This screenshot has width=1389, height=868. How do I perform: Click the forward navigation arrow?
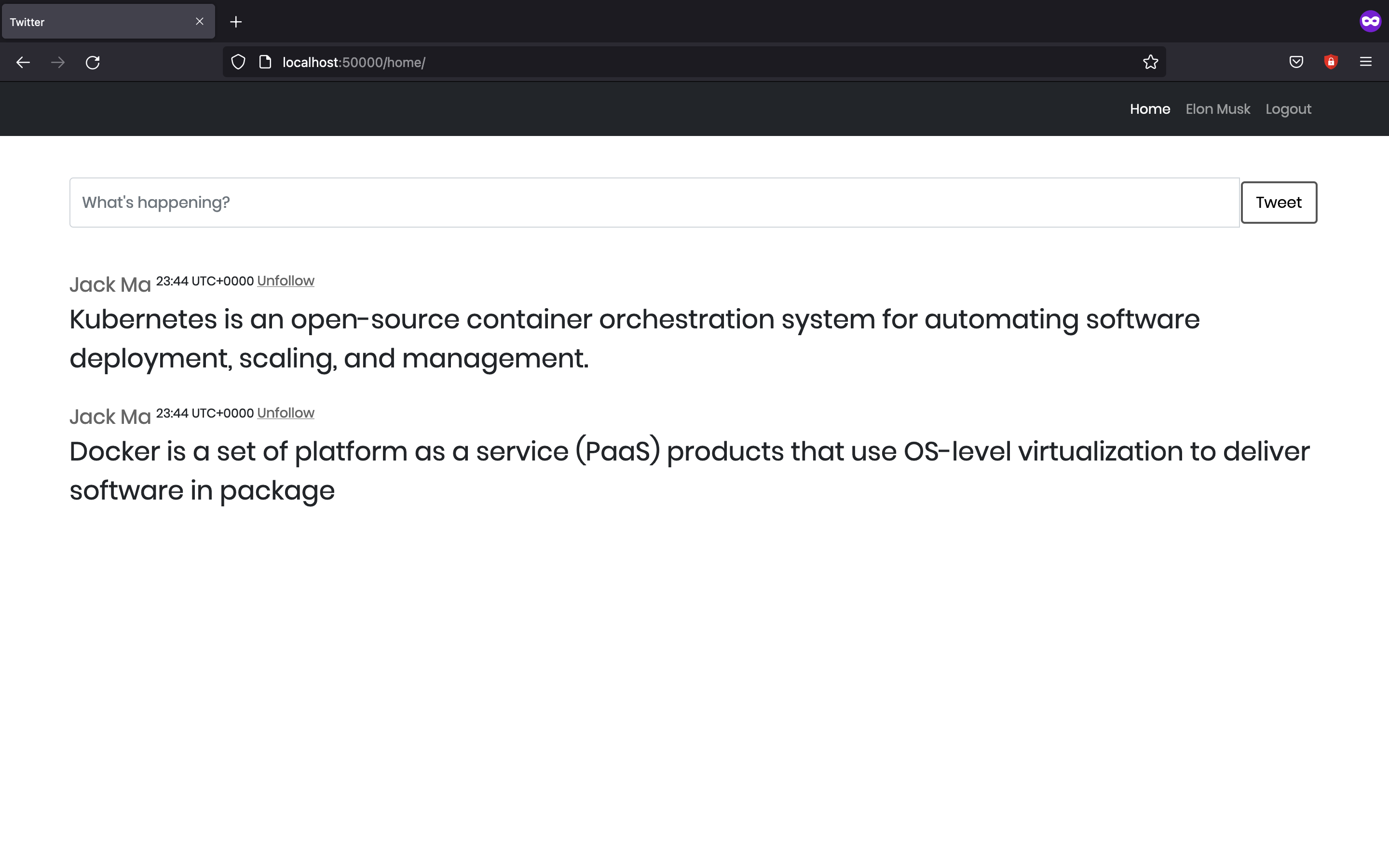[x=58, y=62]
